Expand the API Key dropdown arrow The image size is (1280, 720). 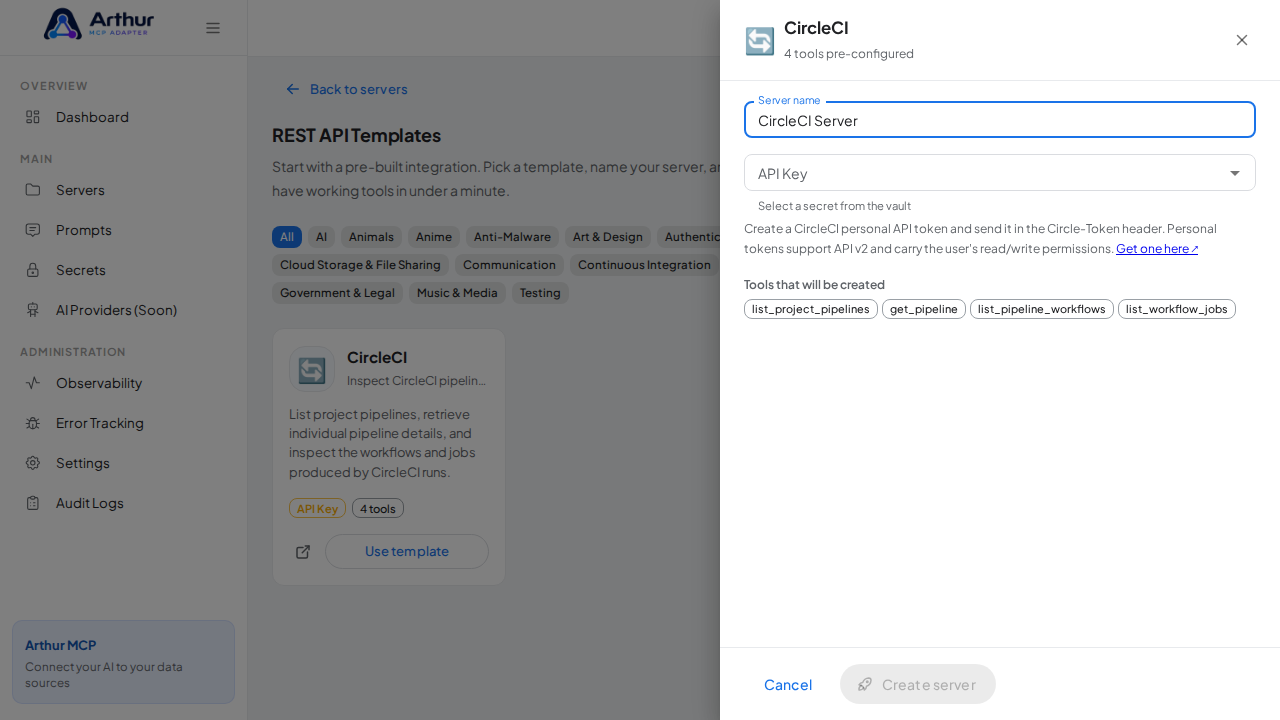1235,173
